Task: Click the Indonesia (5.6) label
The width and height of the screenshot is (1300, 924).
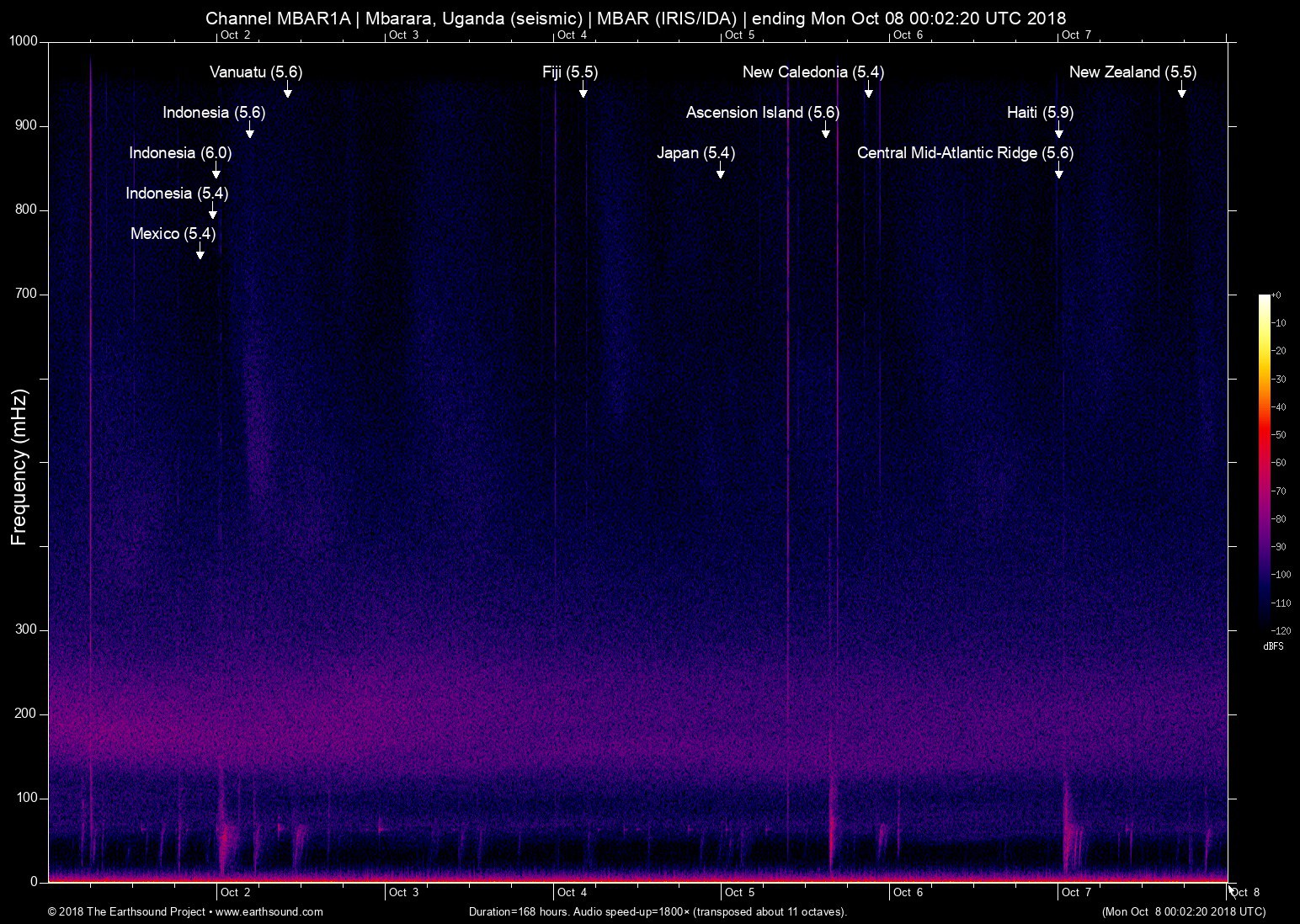Action: 214,113
